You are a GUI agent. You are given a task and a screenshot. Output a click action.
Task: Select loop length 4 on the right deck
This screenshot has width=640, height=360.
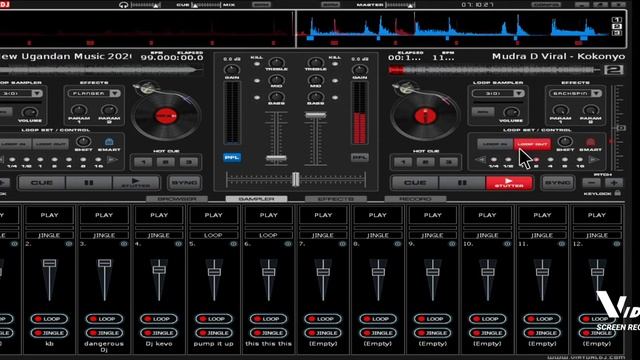[x=551, y=160]
